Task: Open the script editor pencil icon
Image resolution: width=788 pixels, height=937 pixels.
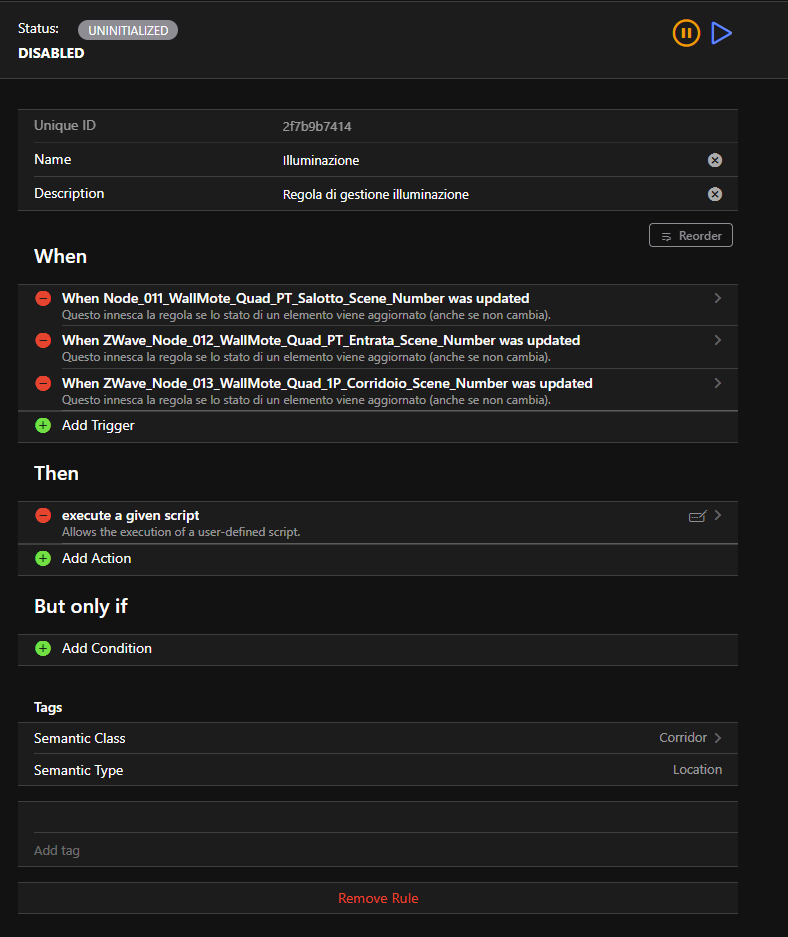Action: (x=697, y=516)
